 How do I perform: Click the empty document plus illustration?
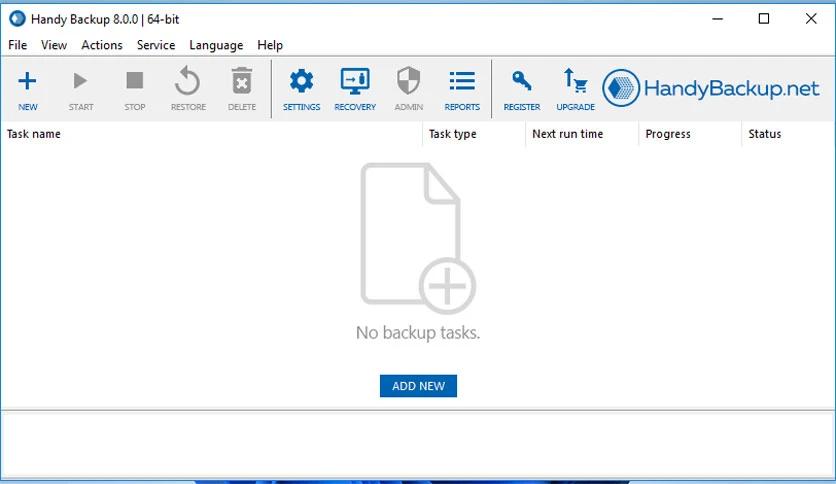[x=418, y=238]
